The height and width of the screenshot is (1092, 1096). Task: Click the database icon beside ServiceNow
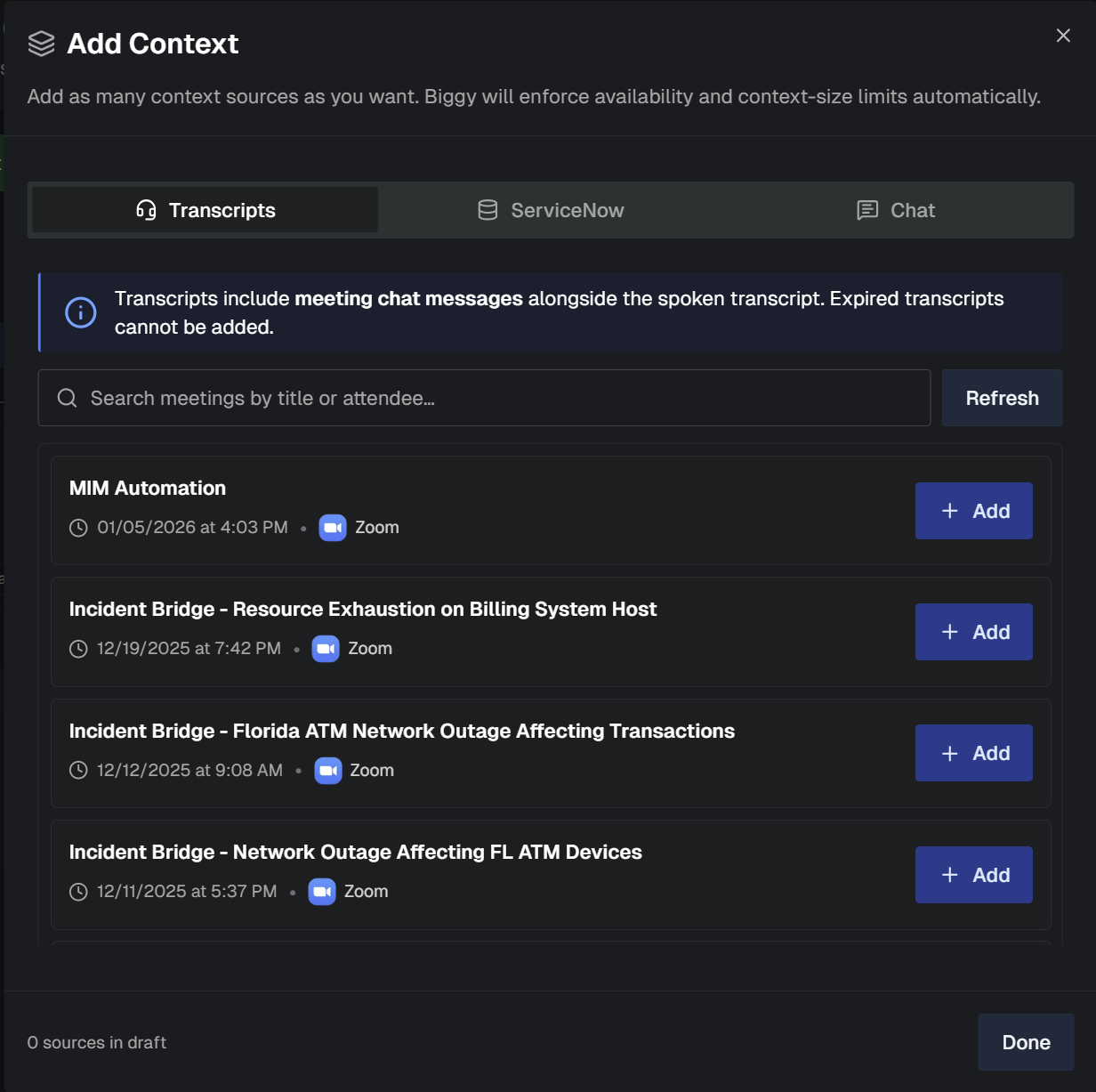click(488, 210)
